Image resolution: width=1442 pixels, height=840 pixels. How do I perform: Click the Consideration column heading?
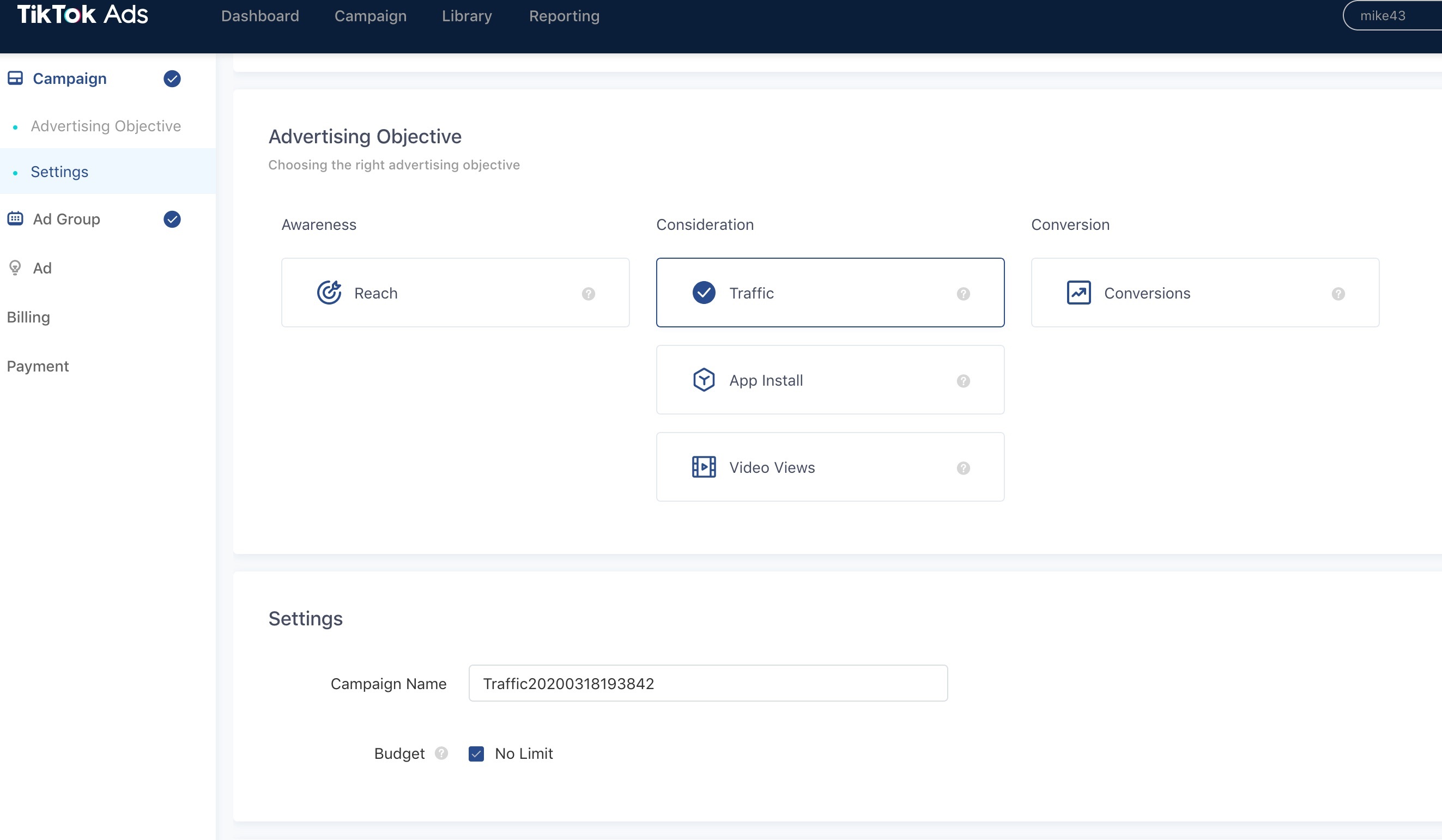click(x=705, y=225)
